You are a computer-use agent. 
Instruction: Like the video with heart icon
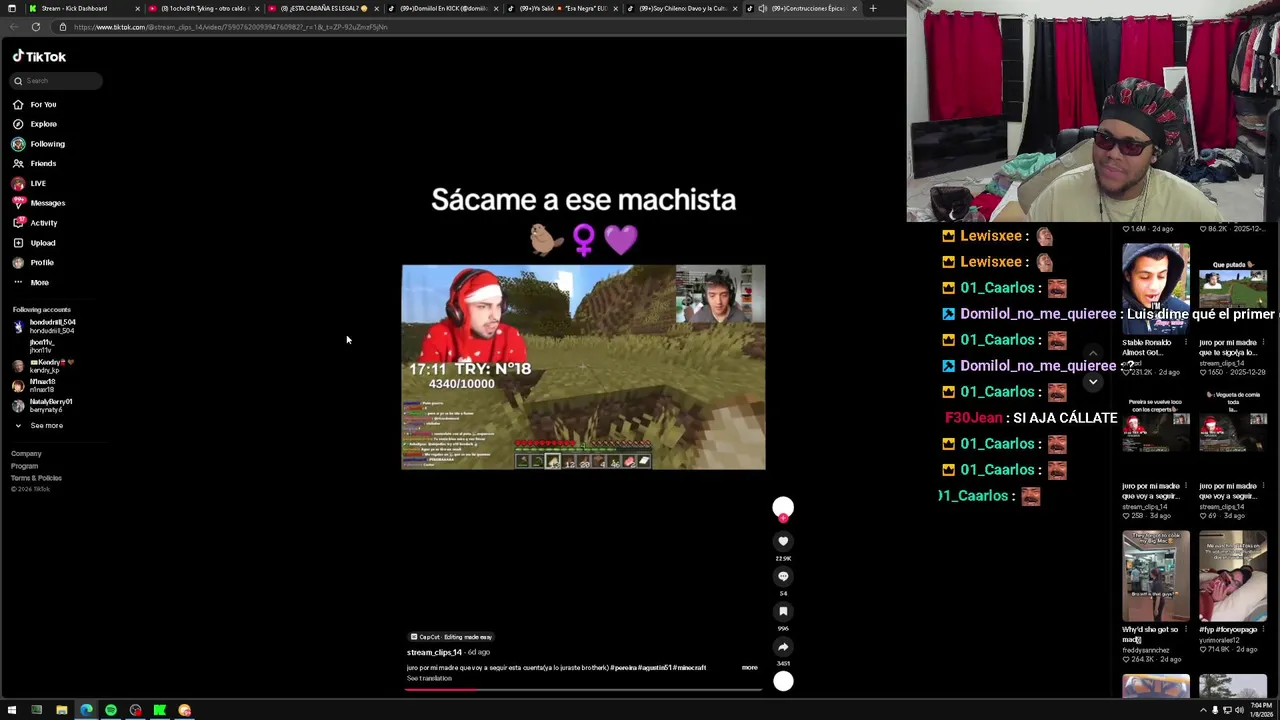pos(783,541)
